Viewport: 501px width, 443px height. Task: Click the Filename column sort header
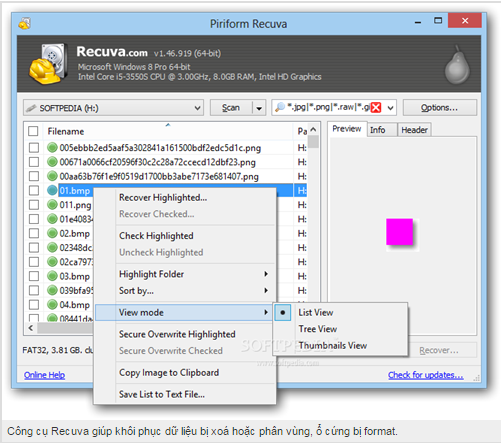tap(168, 131)
